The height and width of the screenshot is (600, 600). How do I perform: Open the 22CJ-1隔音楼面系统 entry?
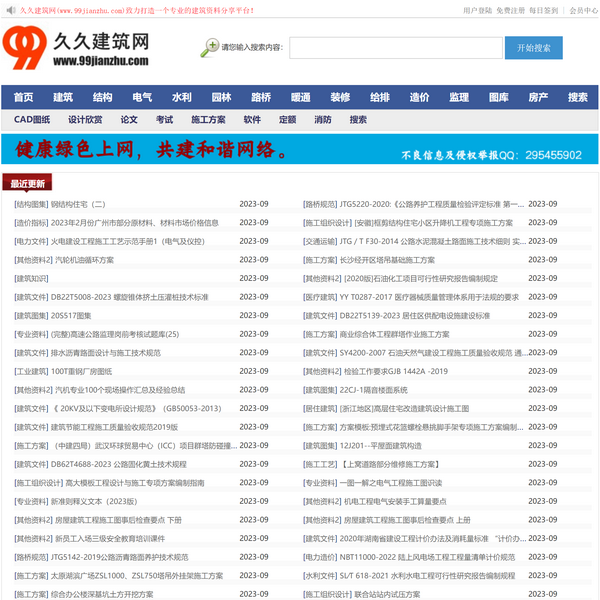coord(374,390)
